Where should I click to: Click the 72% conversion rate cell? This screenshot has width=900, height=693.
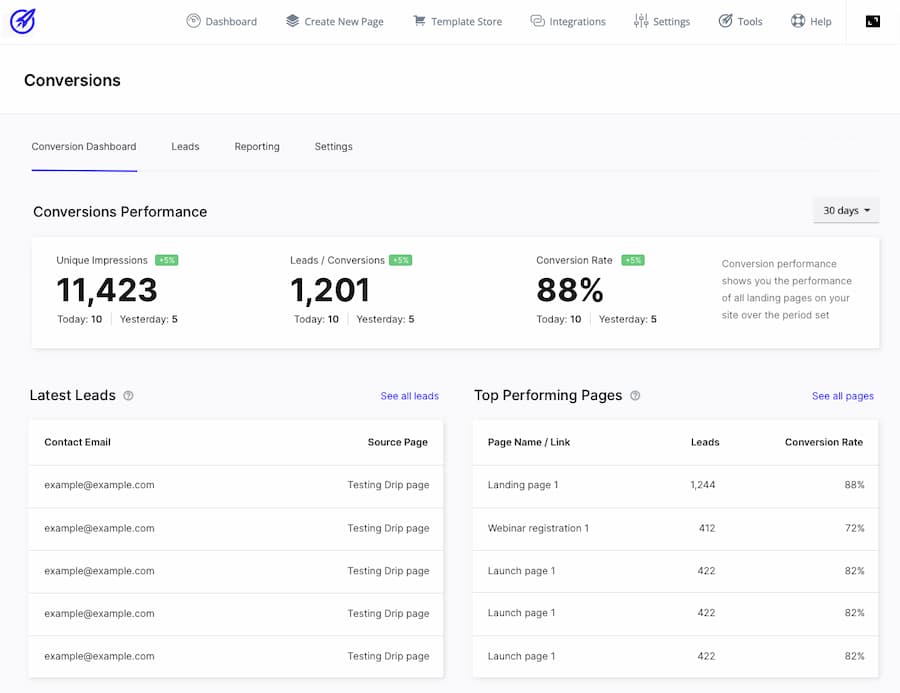click(x=854, y=528)
